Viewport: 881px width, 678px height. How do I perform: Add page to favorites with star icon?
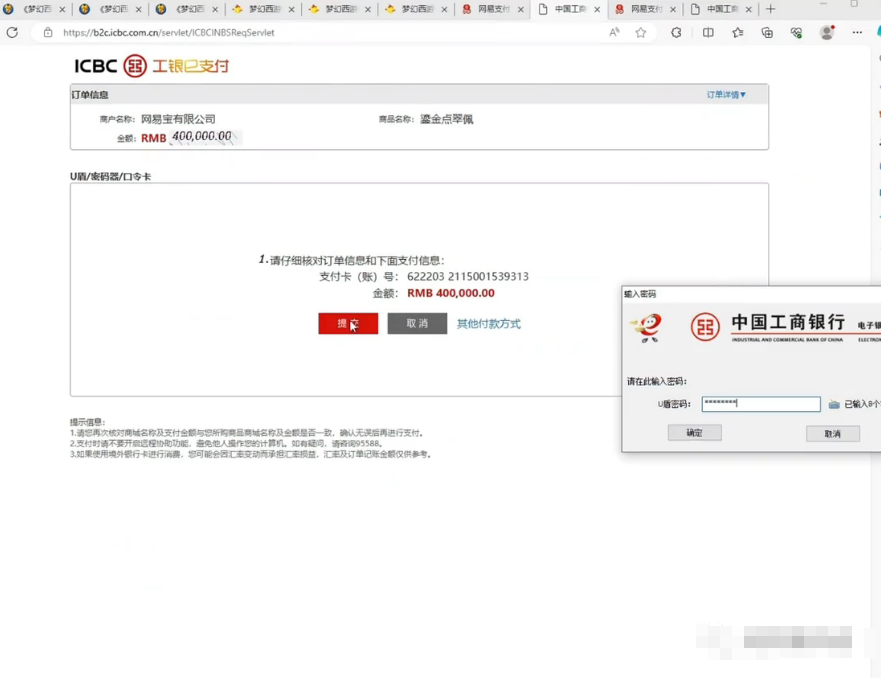click(641, 32)
